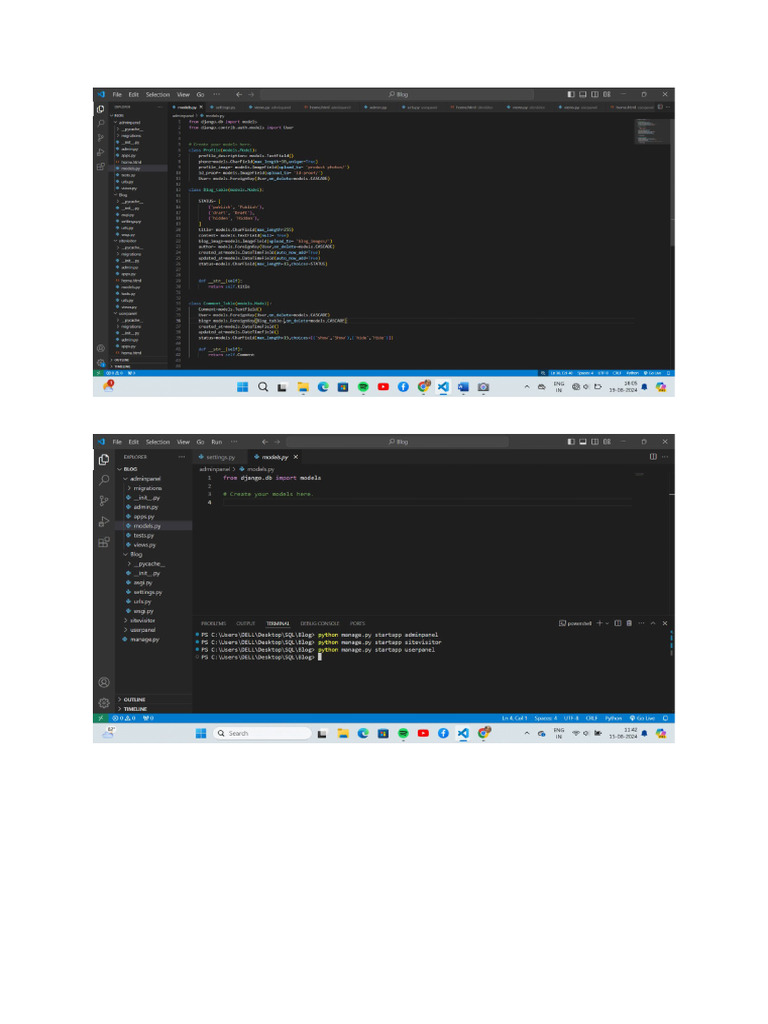Toggle Primary Side Bar in the terminal window title bar
Screen dimensions: 768x1024
[x=571, y=441]
